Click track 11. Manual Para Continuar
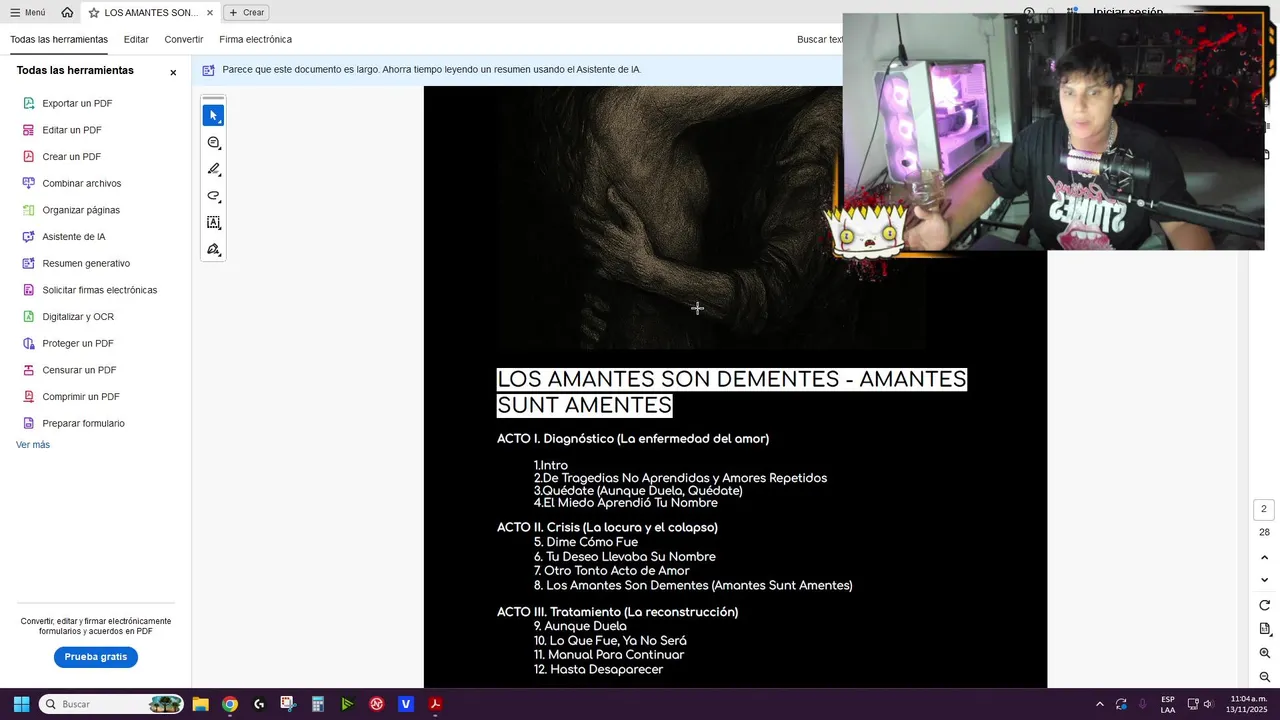 [x=609, y=655]
